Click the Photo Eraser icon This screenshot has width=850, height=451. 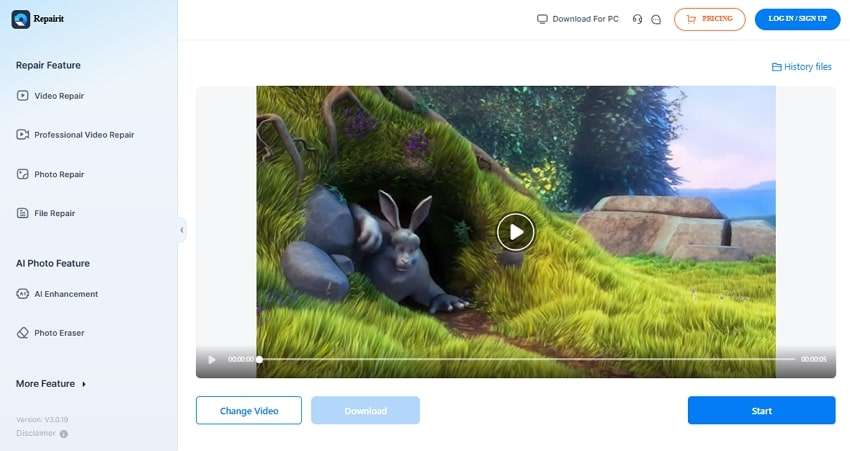(22, 333)
